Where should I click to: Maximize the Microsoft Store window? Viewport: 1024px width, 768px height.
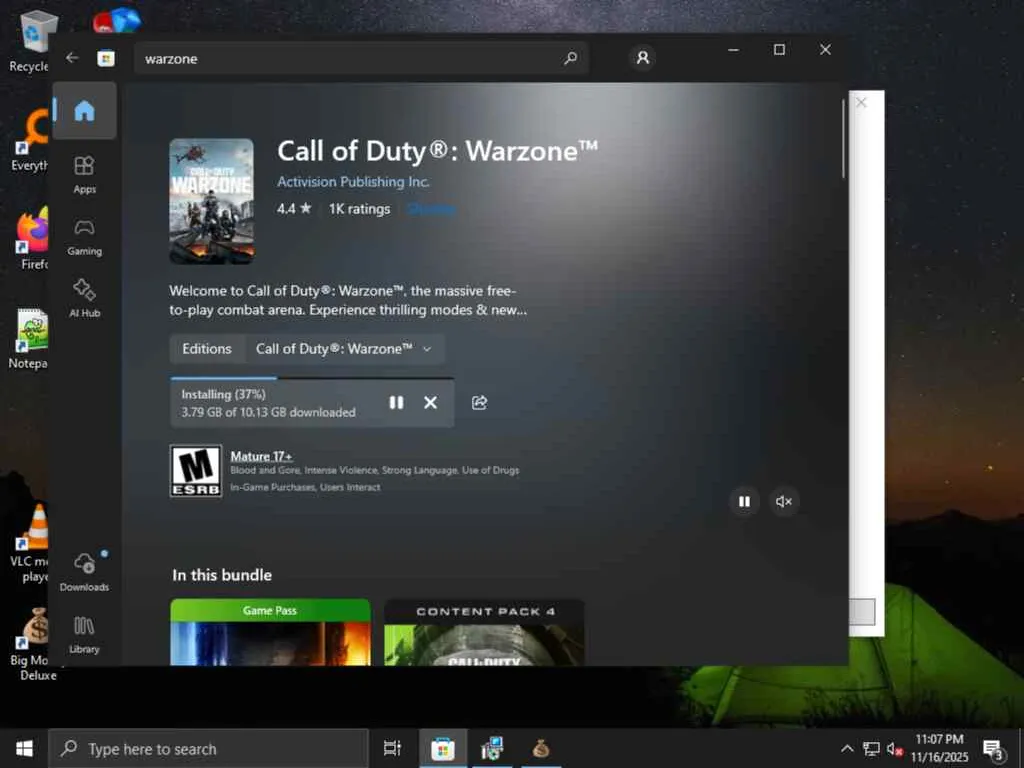tap(779, 50)
